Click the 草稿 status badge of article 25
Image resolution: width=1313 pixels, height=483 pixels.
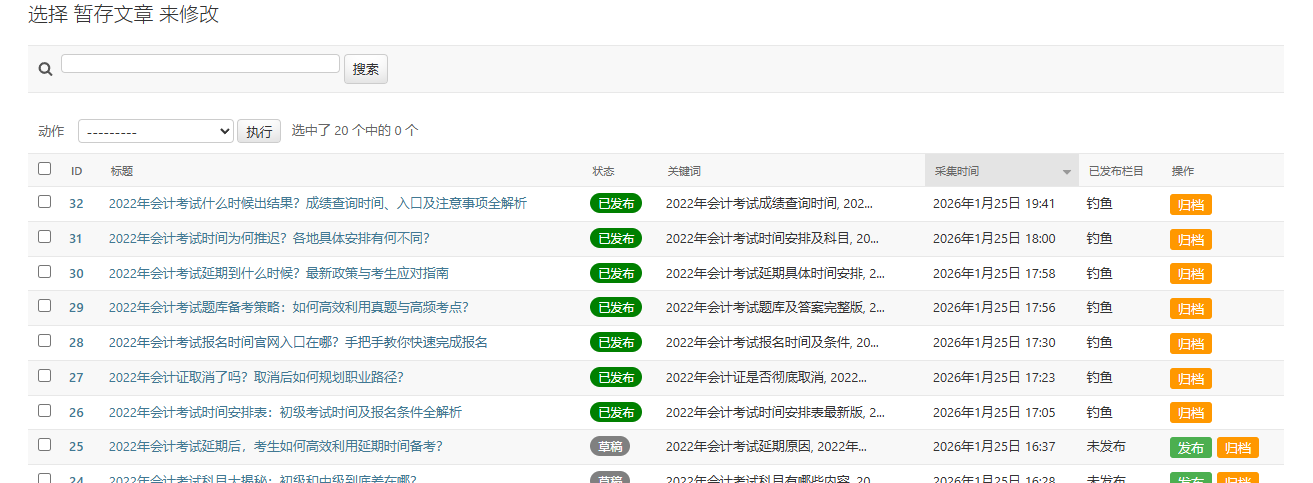pos(609,447)
